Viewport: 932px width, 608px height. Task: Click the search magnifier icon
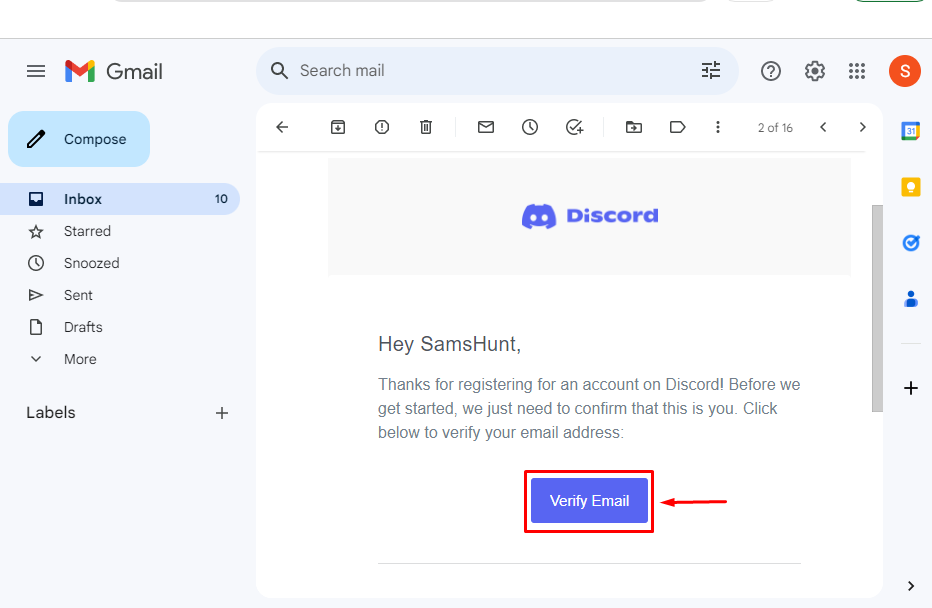coord(279,71)
